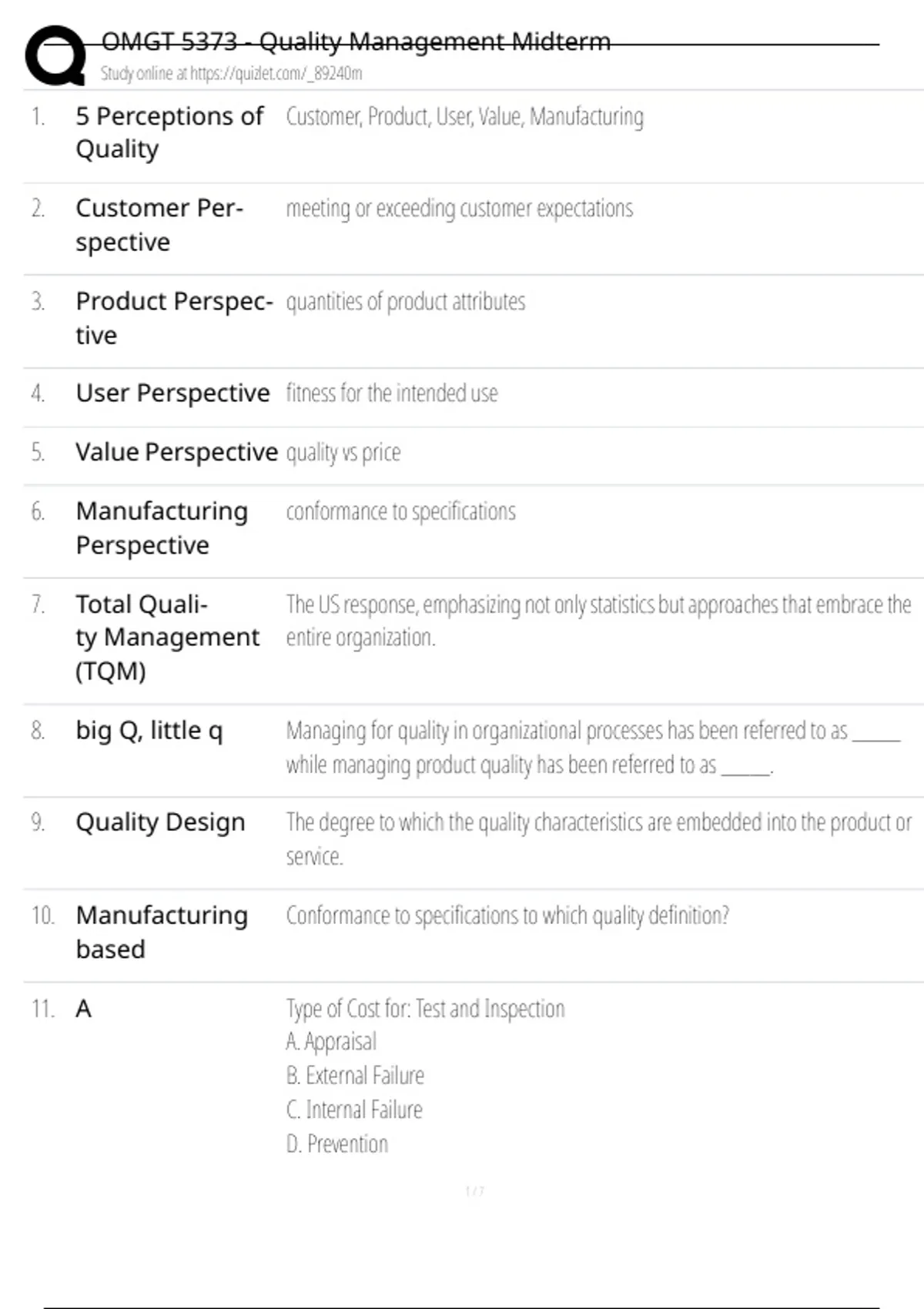Click the OMGT 5373 Quality Management Midterm title

click(356, 41)
